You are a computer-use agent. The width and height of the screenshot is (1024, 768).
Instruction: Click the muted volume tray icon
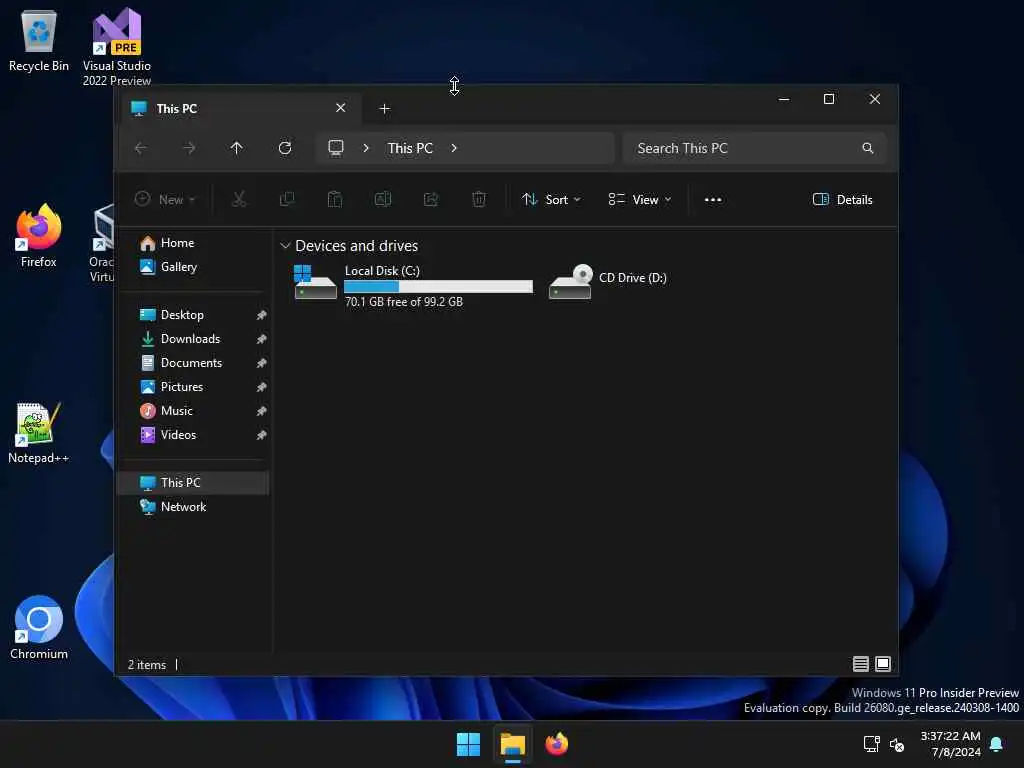(897, 744)
